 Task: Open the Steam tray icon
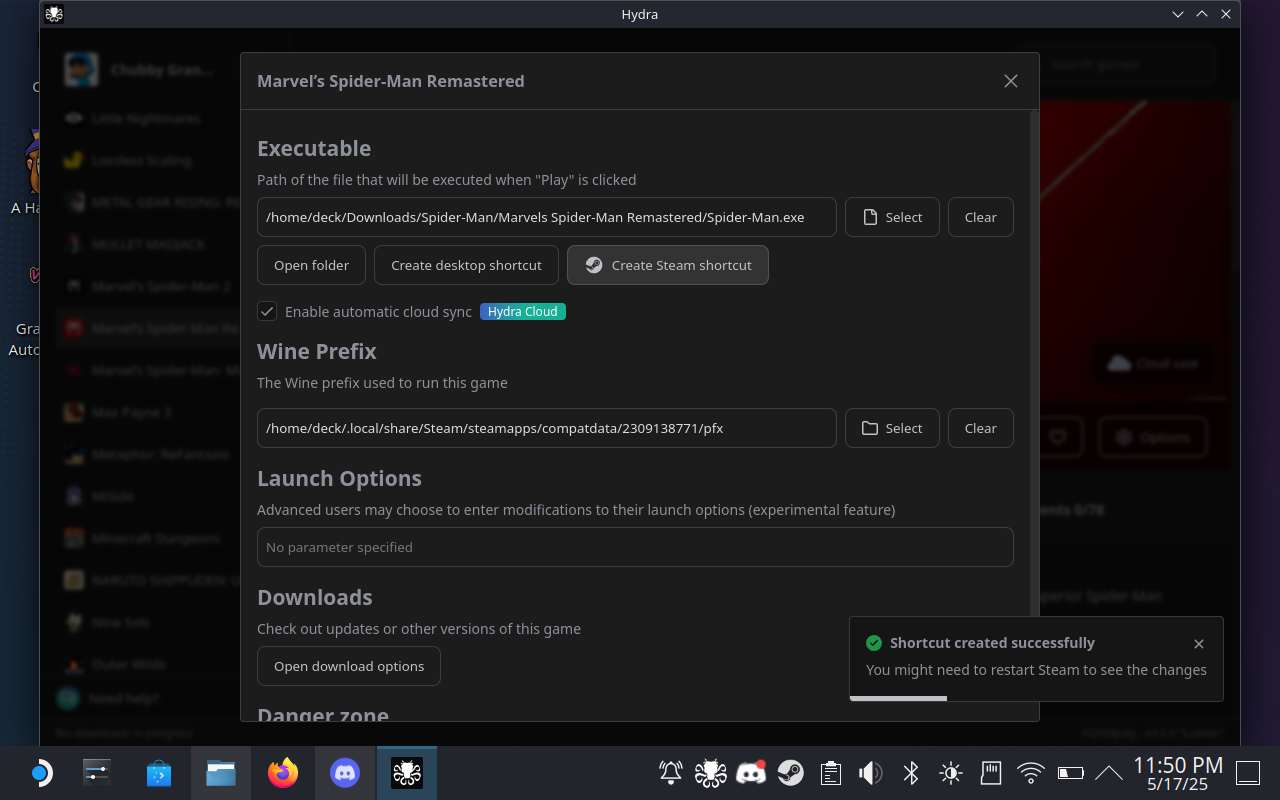point(791,773)
